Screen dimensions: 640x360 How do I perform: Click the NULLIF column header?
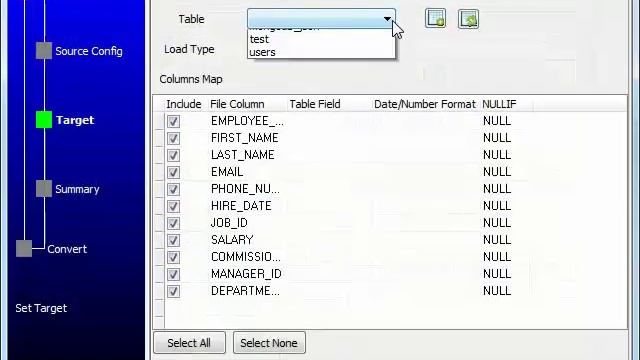click(x=499, y=104)
